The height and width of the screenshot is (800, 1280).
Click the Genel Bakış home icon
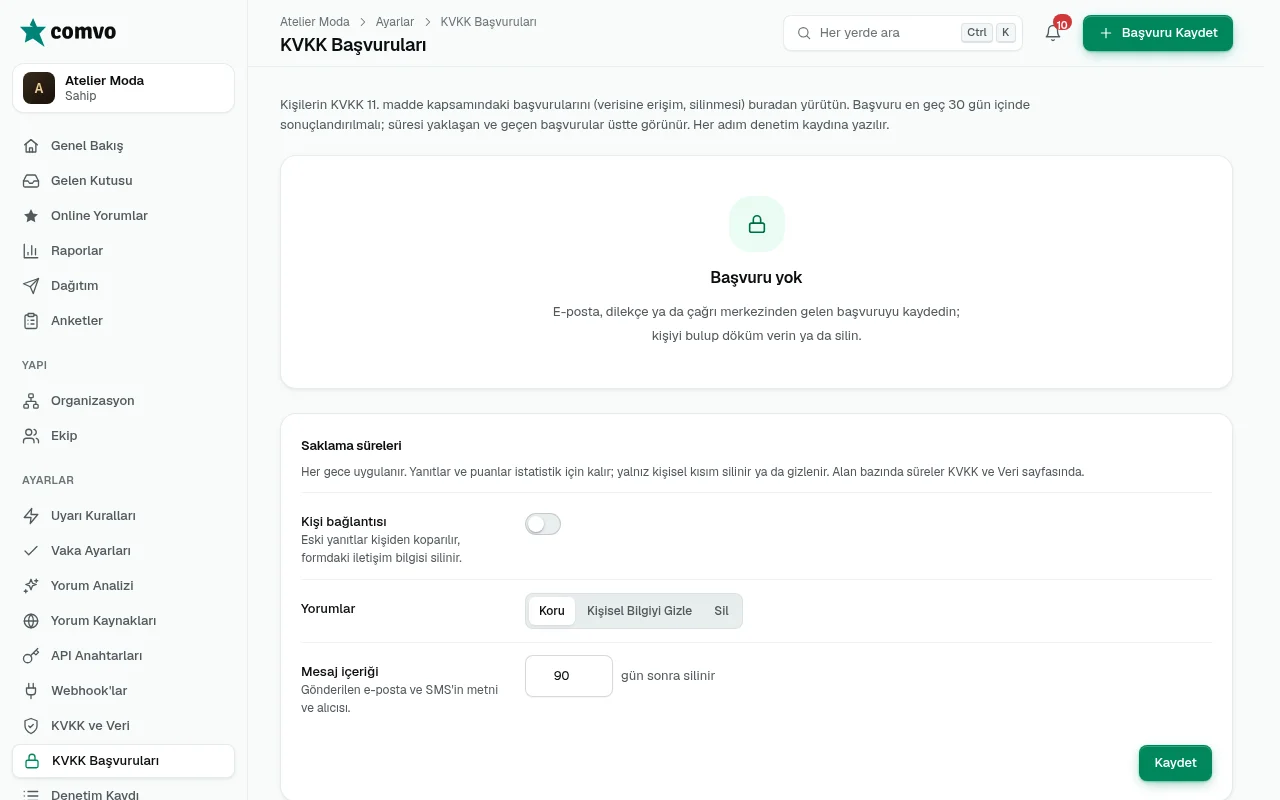(x=31, y=146)
